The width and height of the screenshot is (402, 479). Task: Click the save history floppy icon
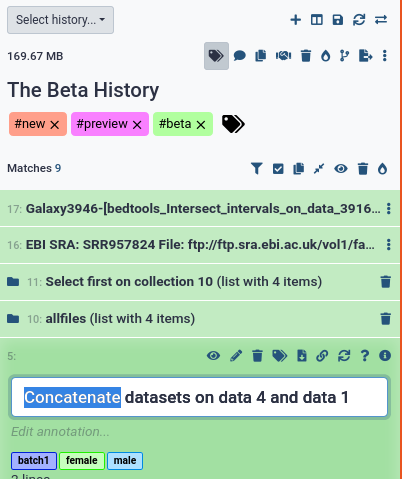pos(338,20)
